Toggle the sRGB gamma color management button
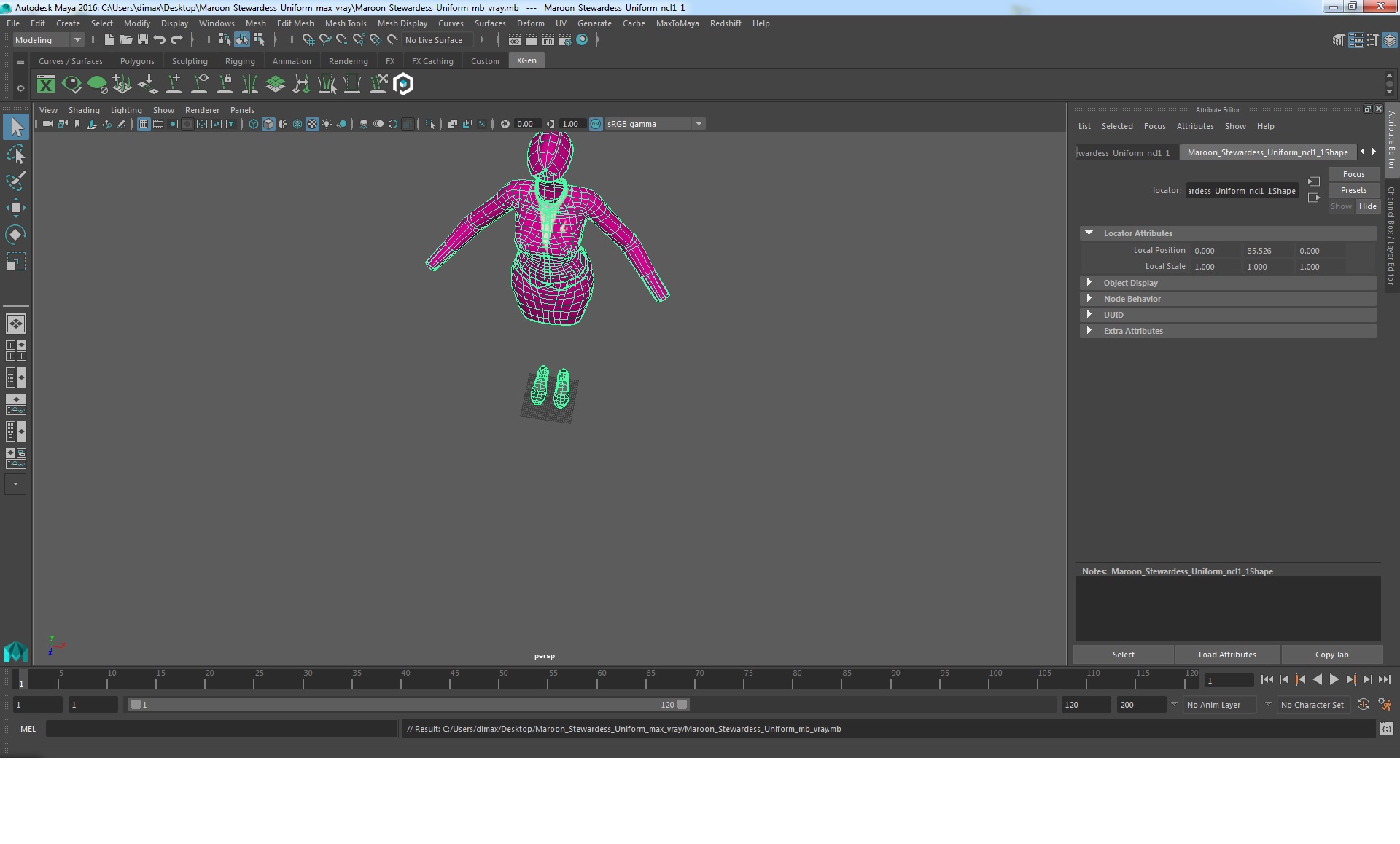Screen dimensions: 1400x844 (x=596, y=124)
